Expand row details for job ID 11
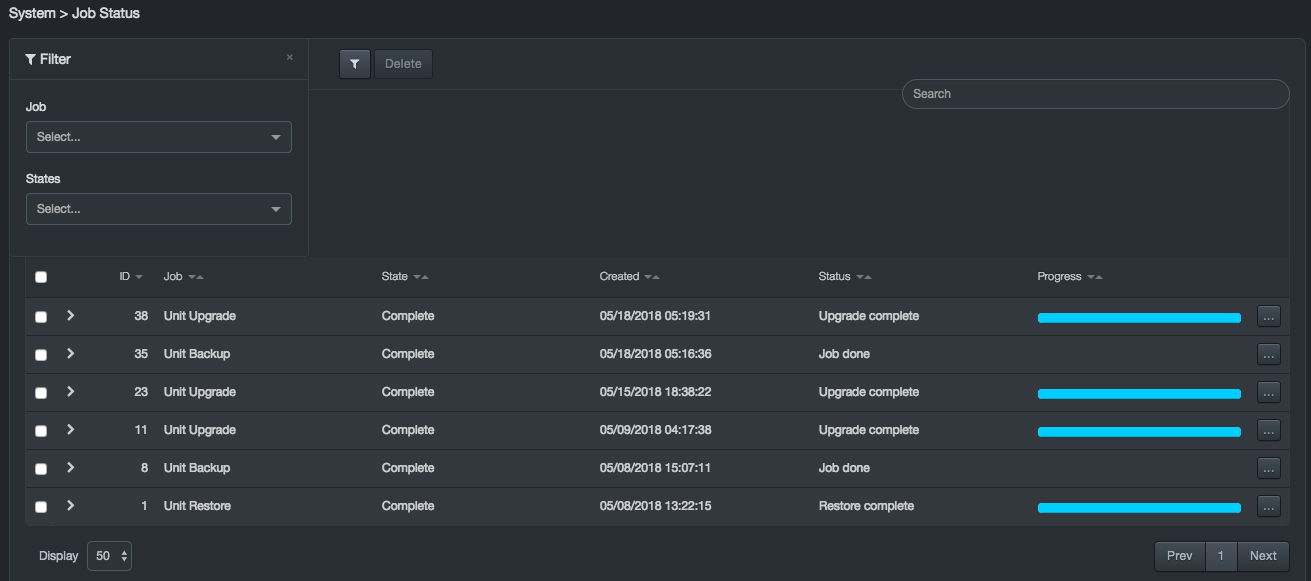The image size is (1311, 581). point(70,430)
